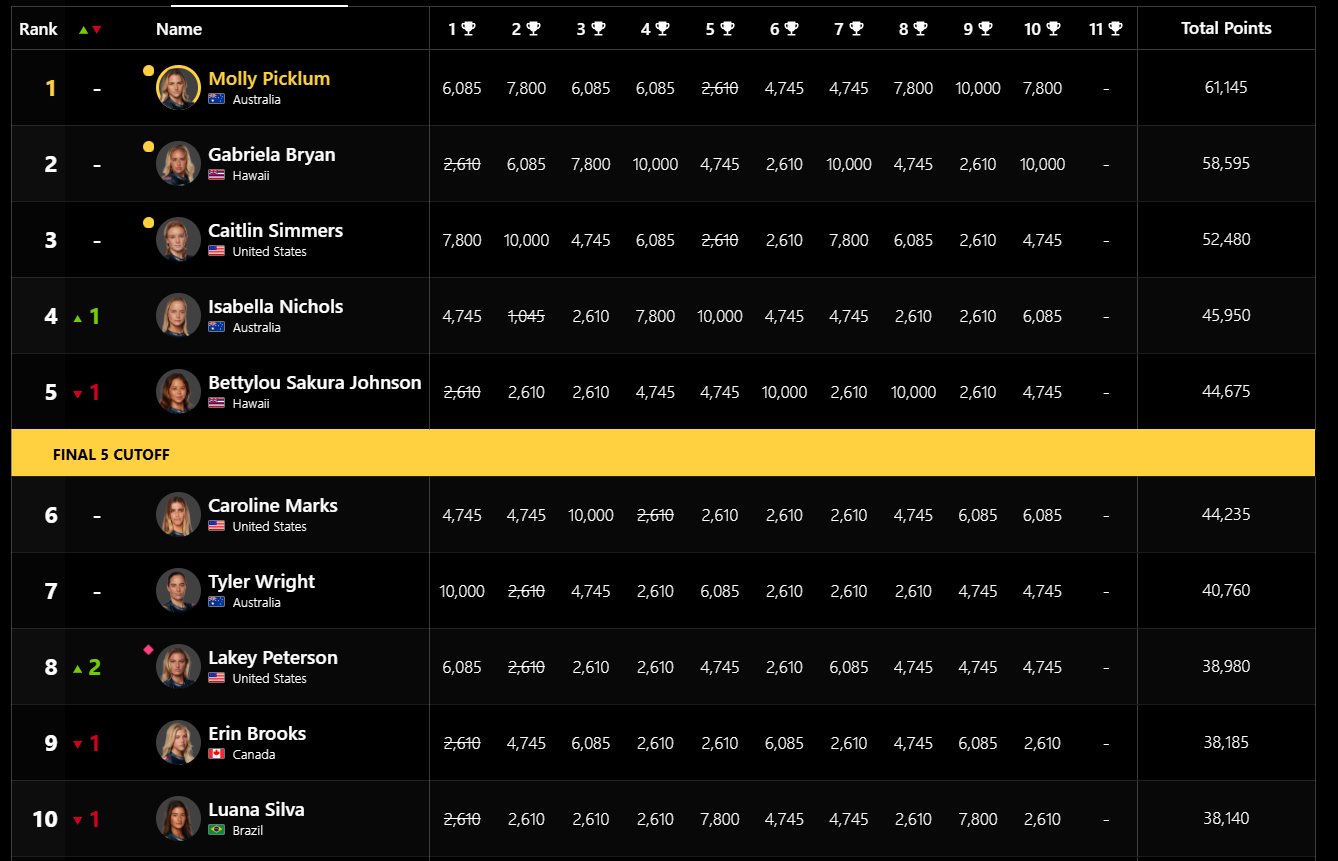Open Bettylou Sakura Johnson's name link
The height and width of the screenshot is (861, 1338).
(x=314, y=382)
